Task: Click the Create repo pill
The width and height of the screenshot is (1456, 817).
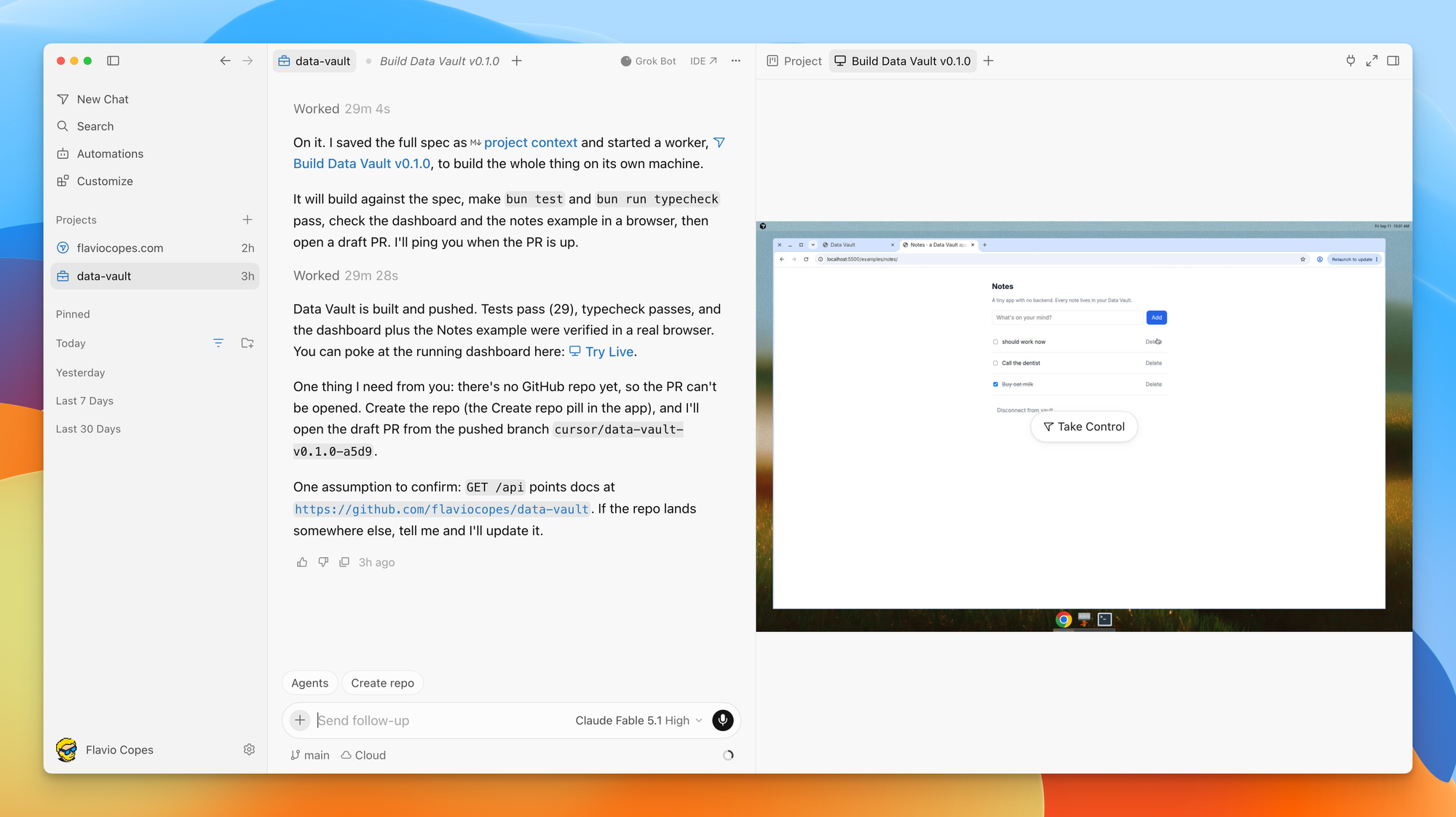Action: pyautogui.click(x=382, y=683)
